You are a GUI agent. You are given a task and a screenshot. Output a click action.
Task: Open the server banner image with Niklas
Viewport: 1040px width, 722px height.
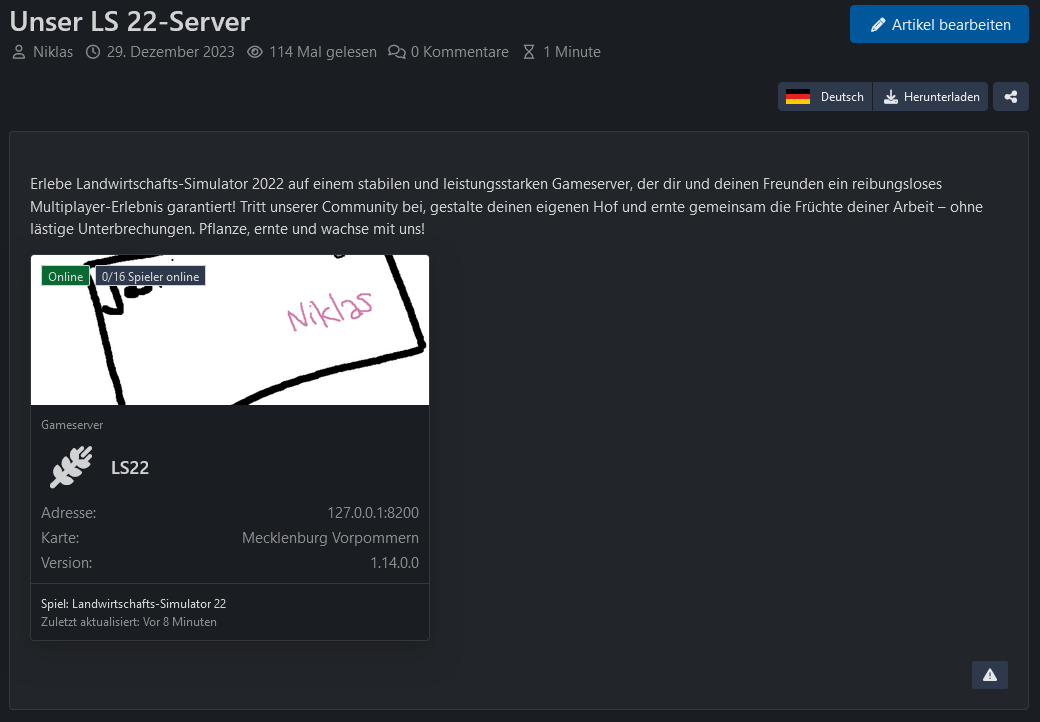click(x=230, y=330)
